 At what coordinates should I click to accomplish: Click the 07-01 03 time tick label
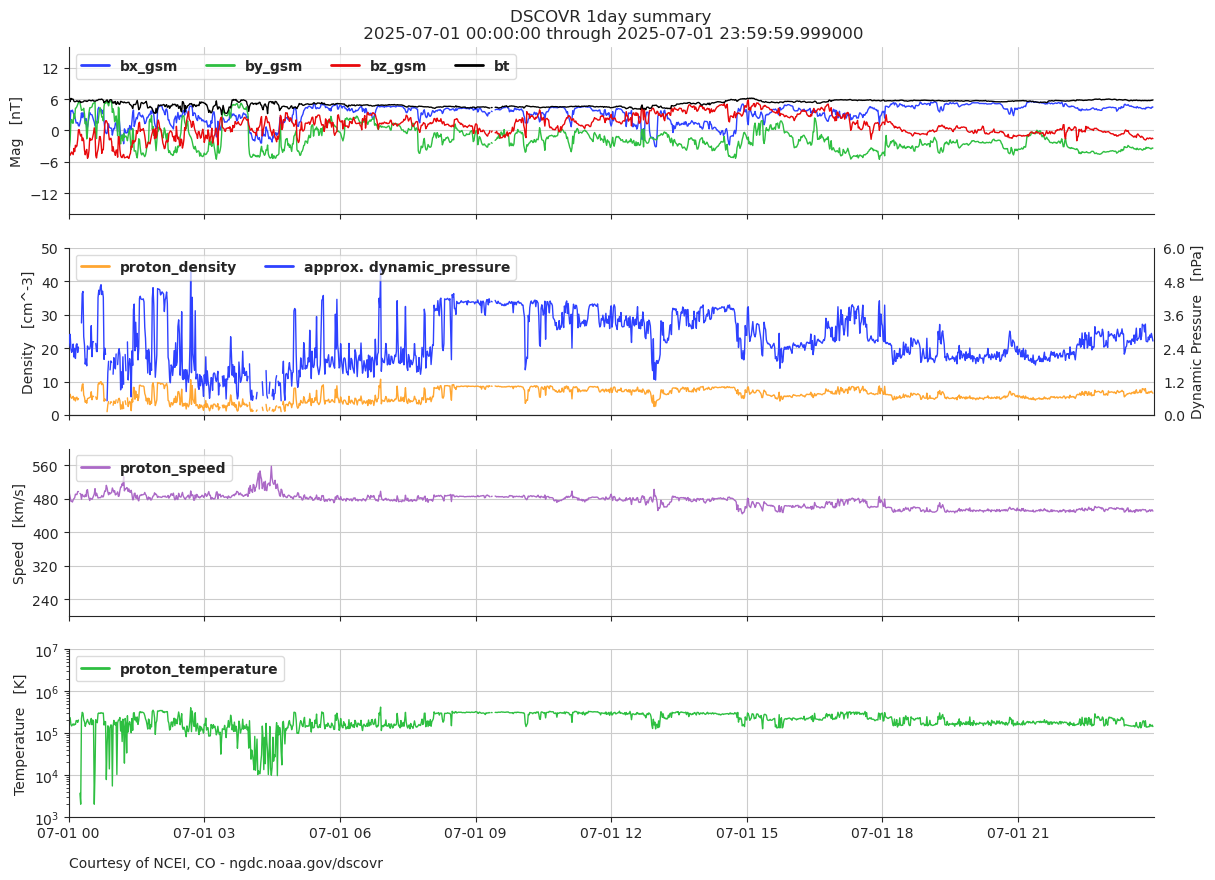point(204,834)
